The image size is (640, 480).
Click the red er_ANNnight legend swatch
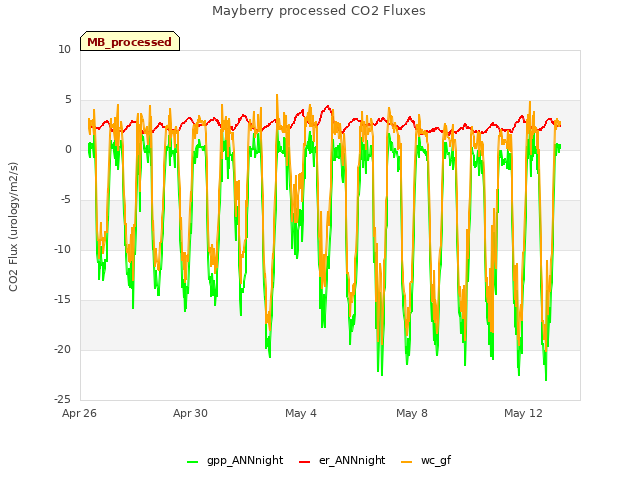point(304,462)
